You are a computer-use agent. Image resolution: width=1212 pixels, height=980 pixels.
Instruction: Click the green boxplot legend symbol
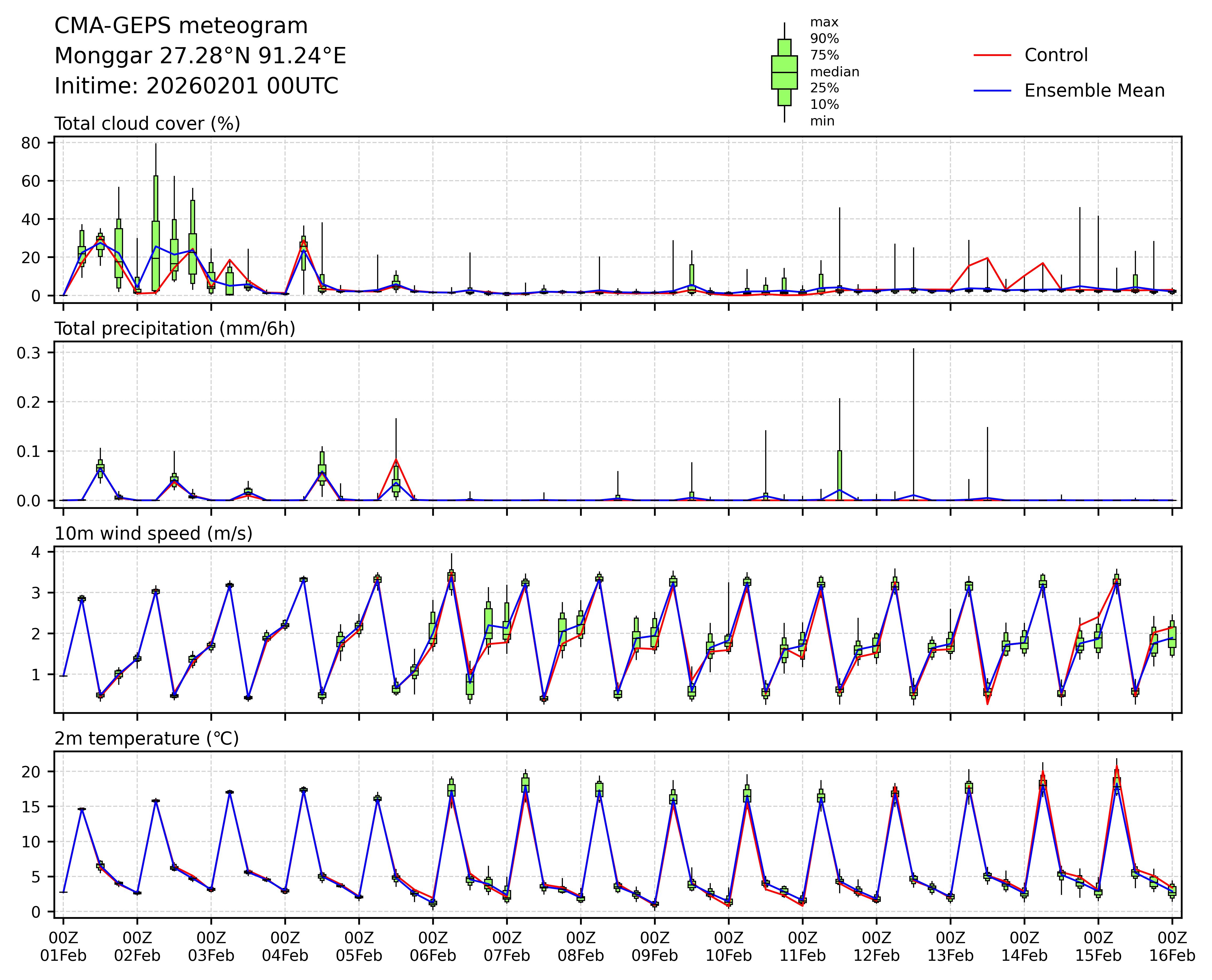tap(784, 72)
